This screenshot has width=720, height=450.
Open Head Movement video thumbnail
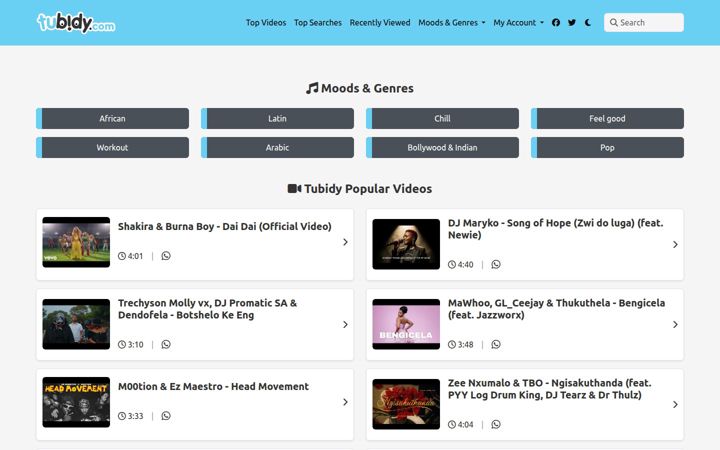tap(76, 402)
